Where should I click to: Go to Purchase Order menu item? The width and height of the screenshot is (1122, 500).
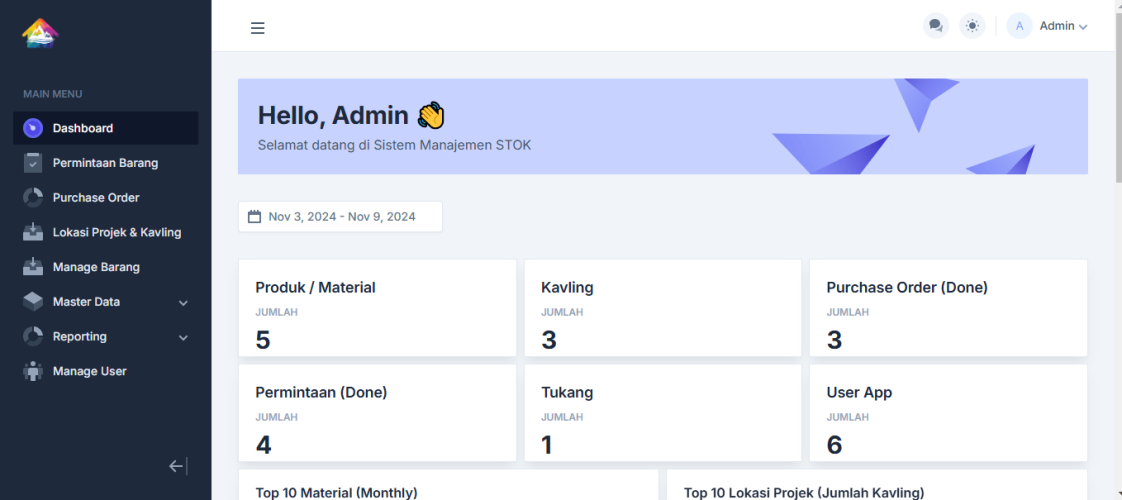click(x=96, y=198)
